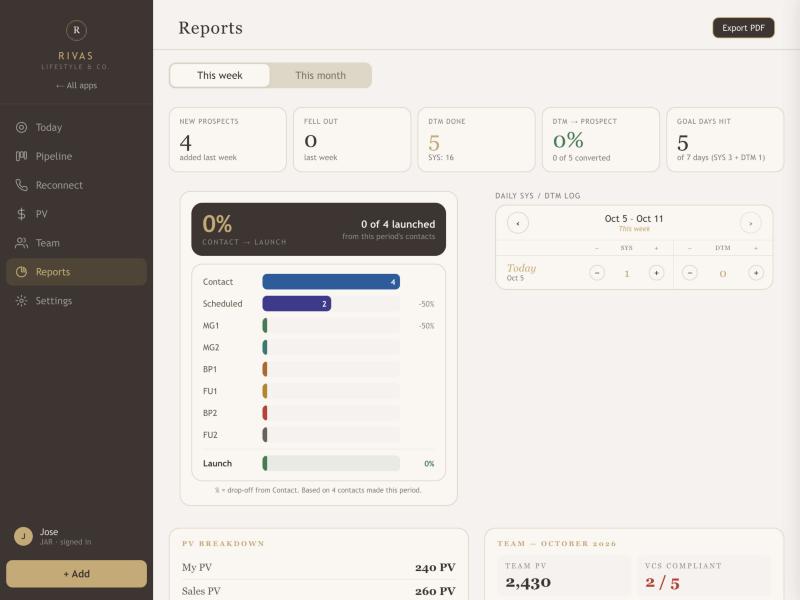Click the Team PV value 2,430

(x=528, y=582)
